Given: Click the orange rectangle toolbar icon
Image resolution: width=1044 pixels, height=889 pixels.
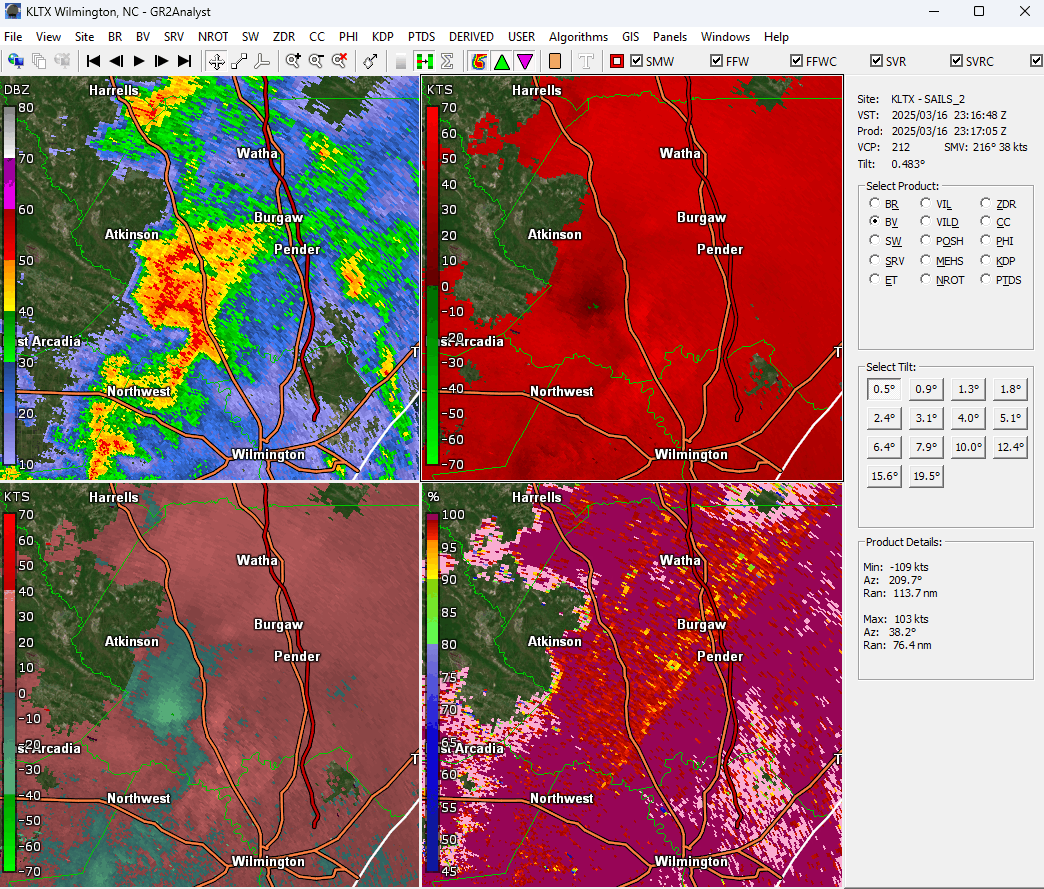Looking at the screenshot, I should 555,61.
